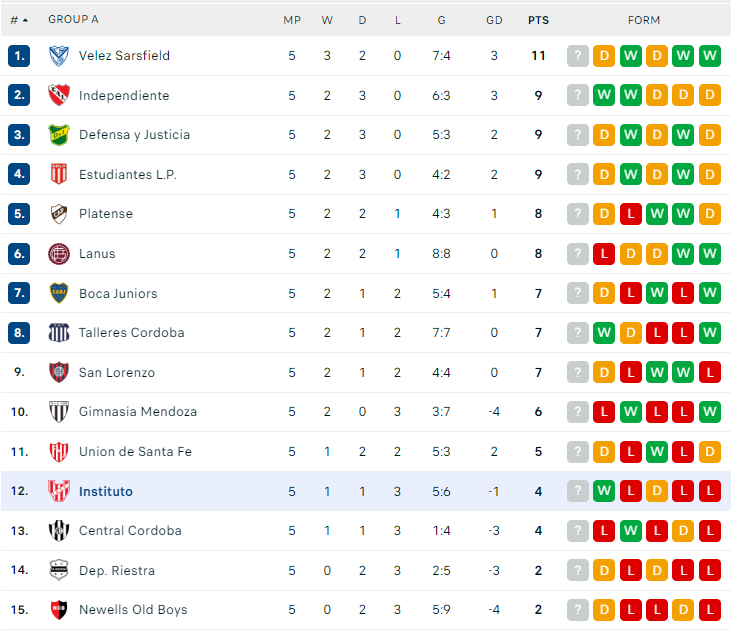Click Gimnasia Mendoza team name
Viewport: 731px width, 632px height.
tap(138, 412)
